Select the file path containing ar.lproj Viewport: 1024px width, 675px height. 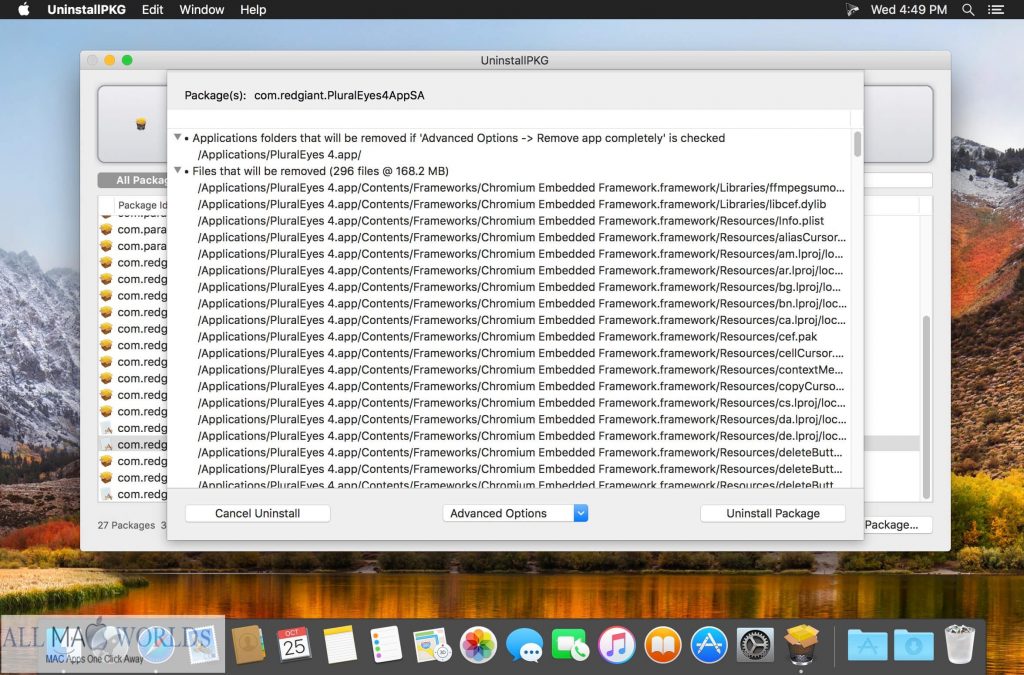click(520, 270)
